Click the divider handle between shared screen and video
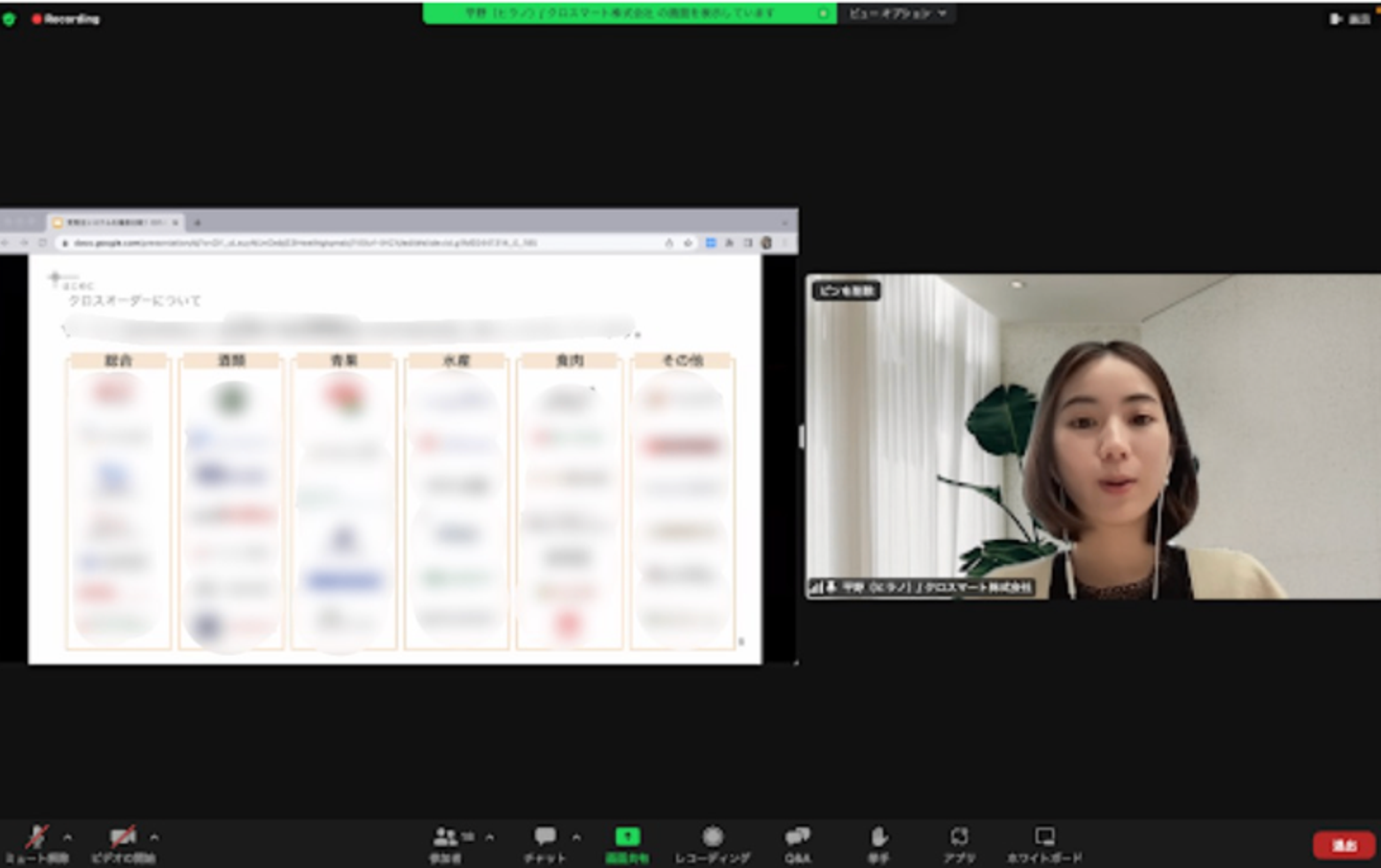The height and width of the screenshot is (868, 1381). tap(802, 437)
